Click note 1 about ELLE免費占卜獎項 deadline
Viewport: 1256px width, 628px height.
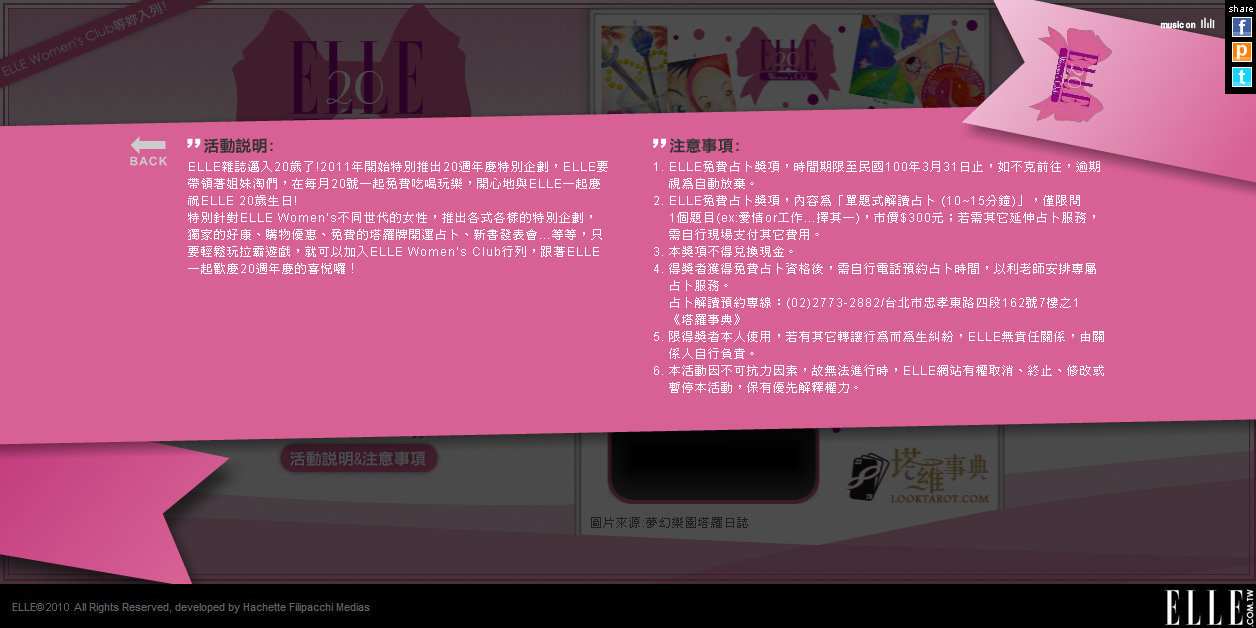pos(878,175)
